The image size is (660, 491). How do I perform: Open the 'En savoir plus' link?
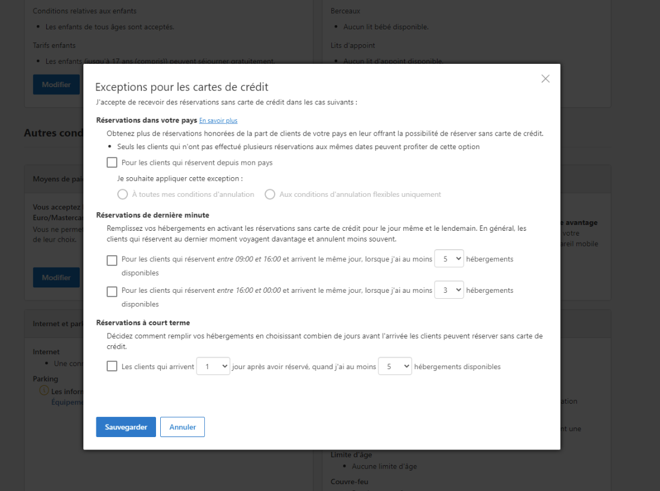click(x=218, y=121)
